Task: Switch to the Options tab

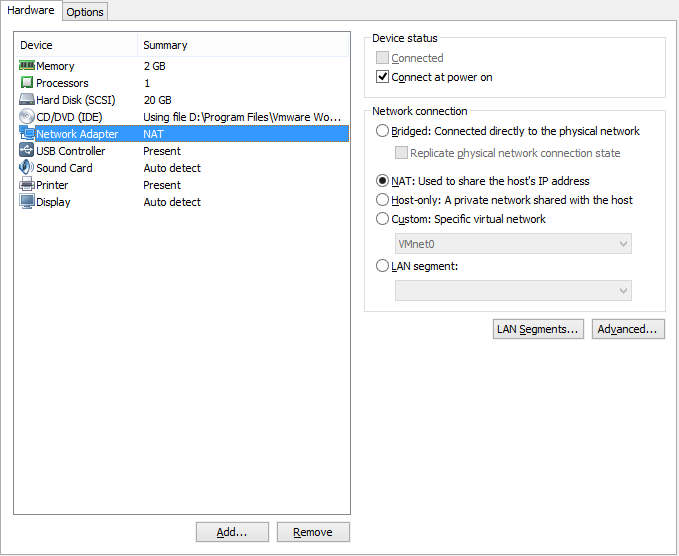Action: coord(85,12)
